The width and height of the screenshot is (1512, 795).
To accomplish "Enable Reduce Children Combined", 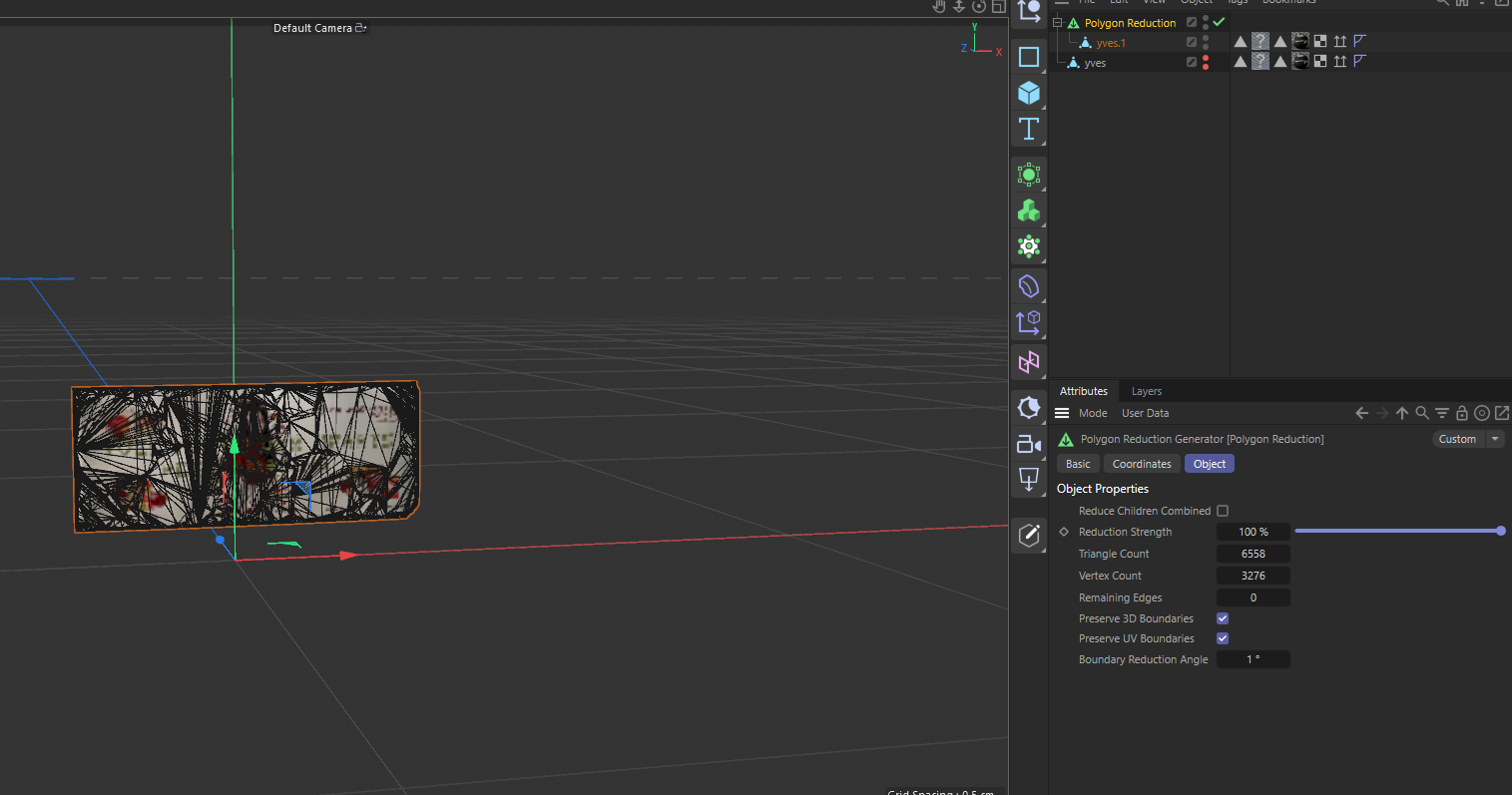I will [1222, 510].
